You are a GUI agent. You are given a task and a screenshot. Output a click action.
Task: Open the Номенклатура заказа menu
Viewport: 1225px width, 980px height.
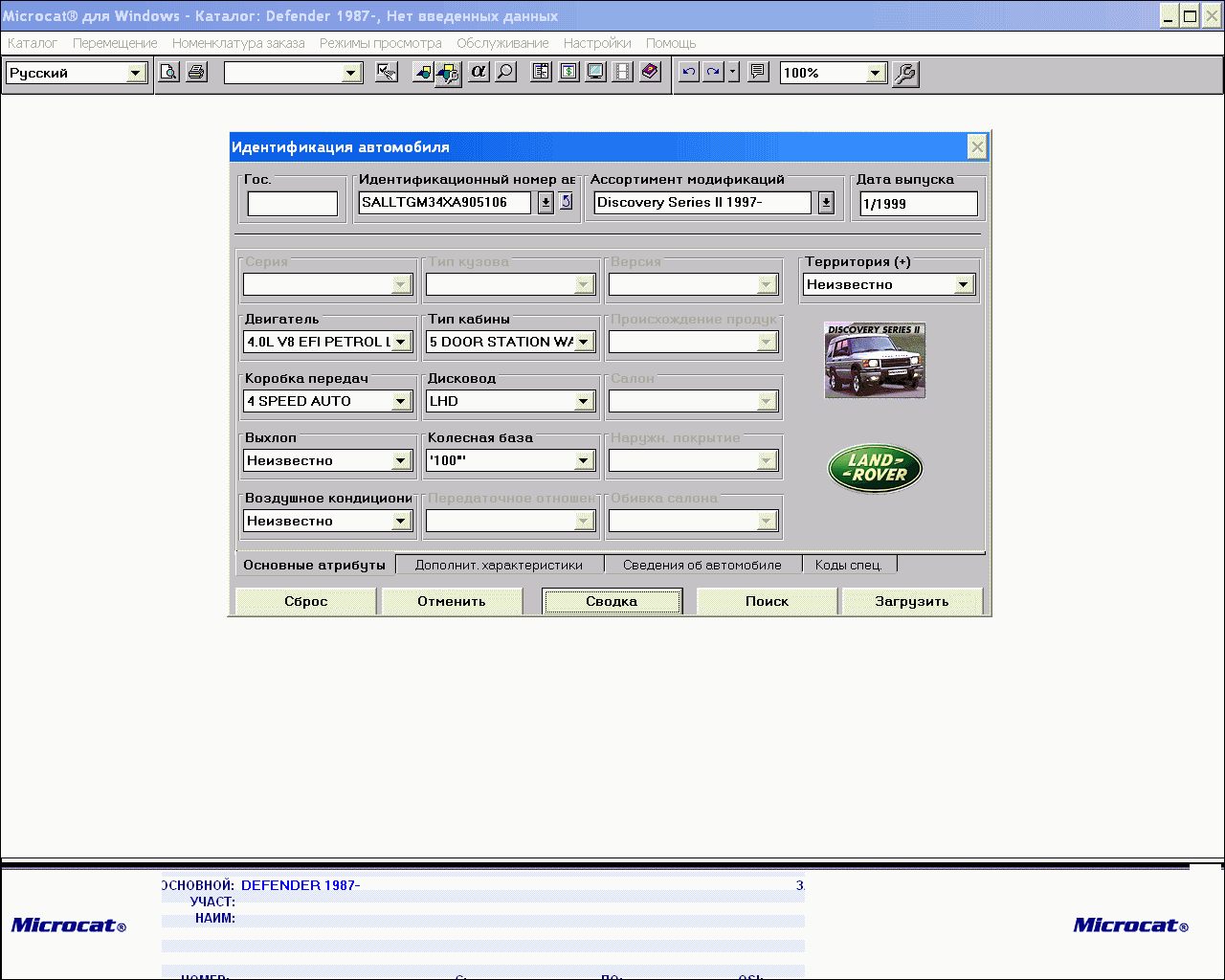click(238, 43)
